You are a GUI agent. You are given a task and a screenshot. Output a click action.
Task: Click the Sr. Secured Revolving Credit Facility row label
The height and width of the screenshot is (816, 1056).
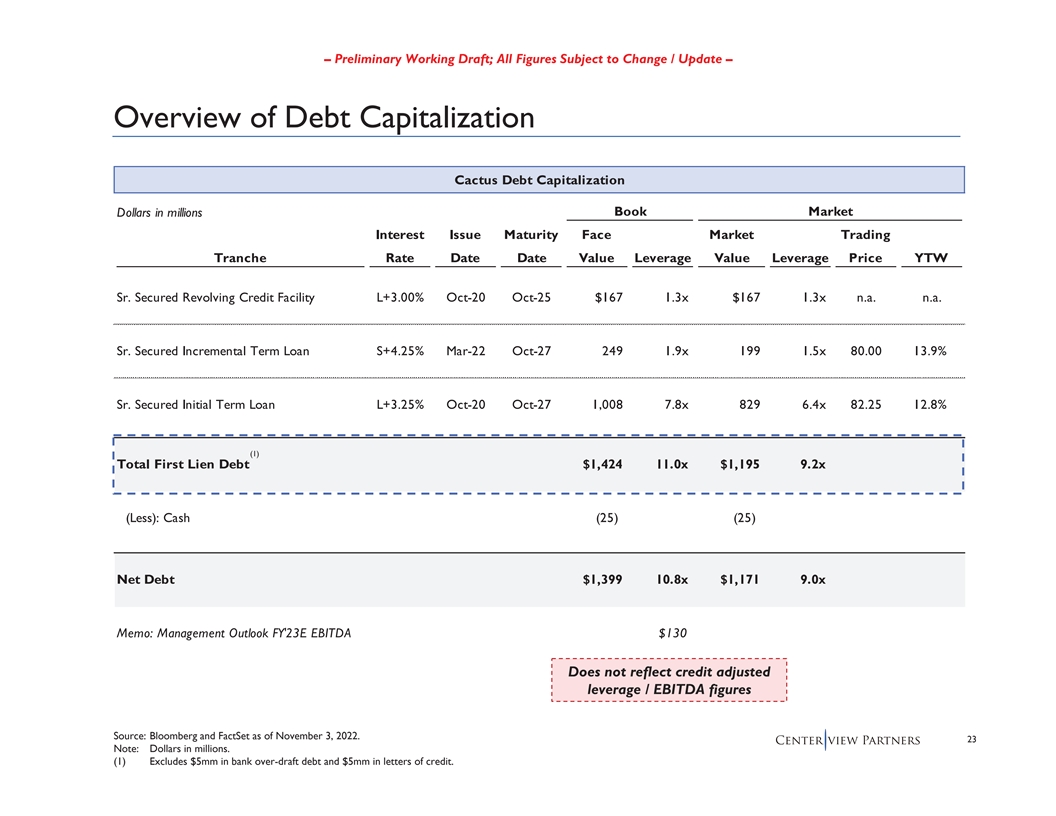click(x=215, y=298)
